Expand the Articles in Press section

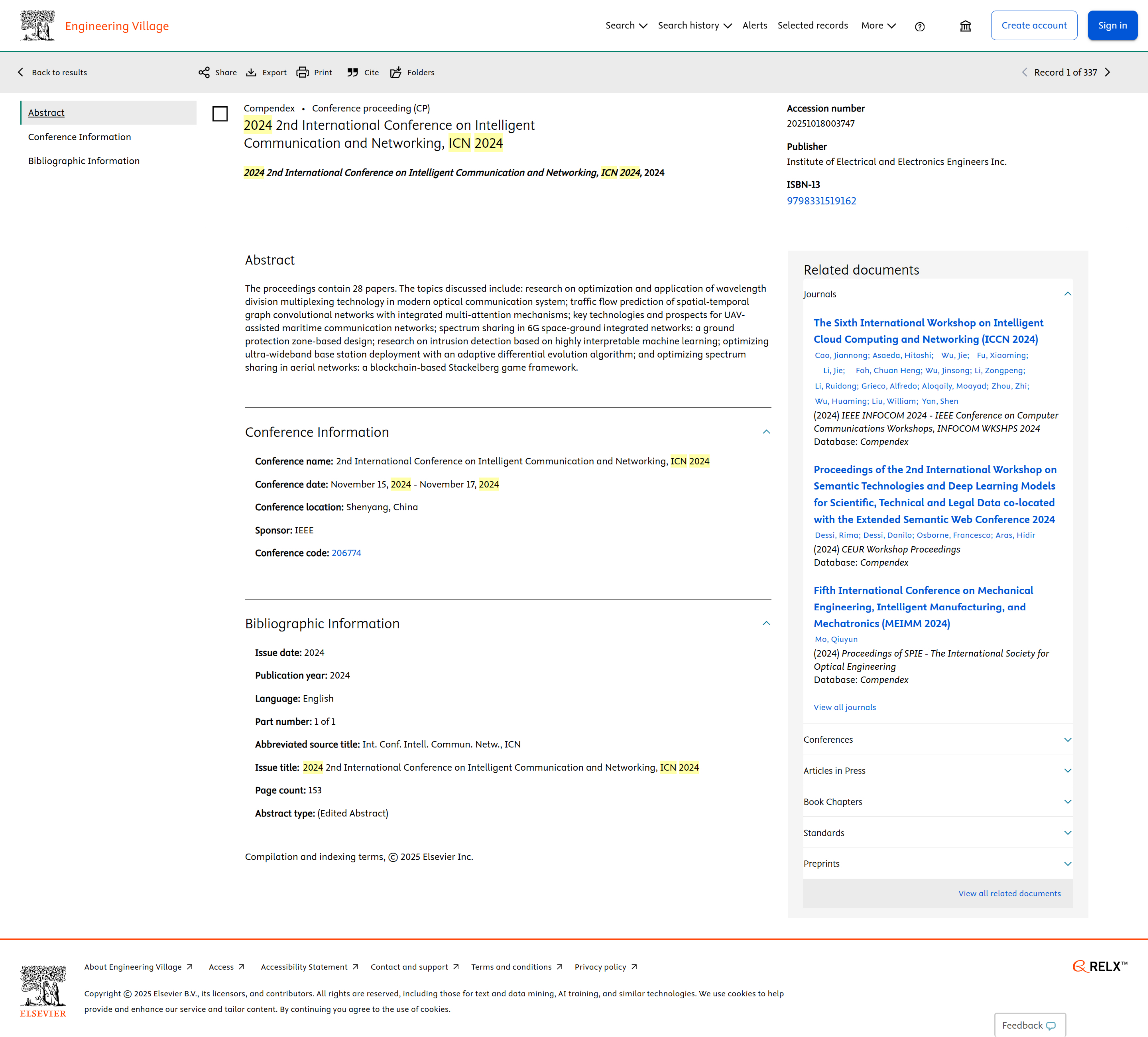1068,771
